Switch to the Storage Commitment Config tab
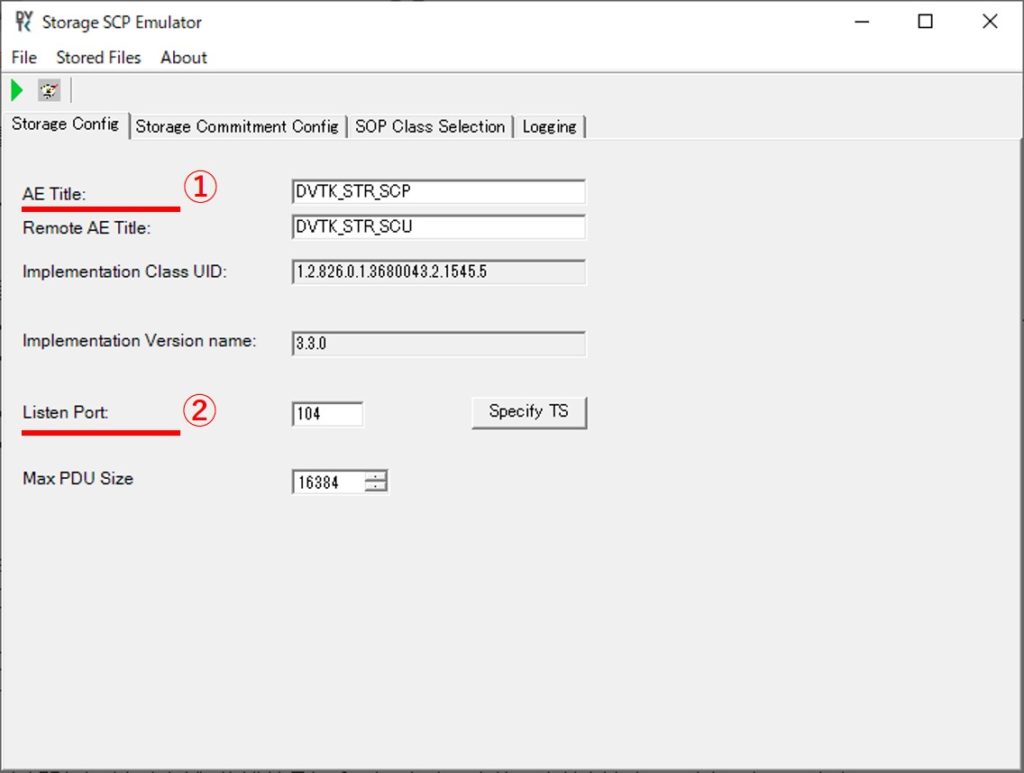The image size is (1024, 773). [237, 127]
